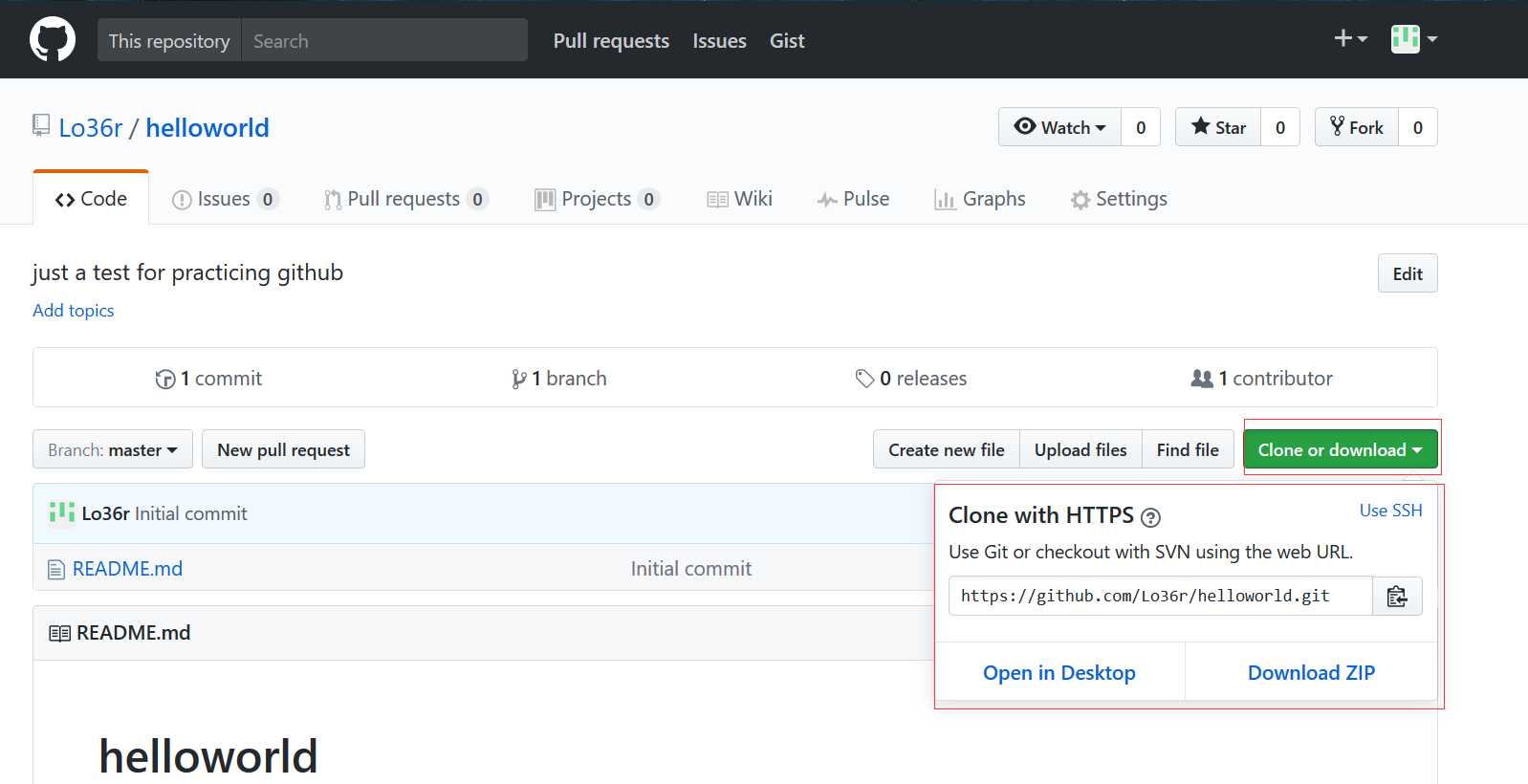The width and height of the screenshot is (1528, 784).
Task: View the 0 releases page
Action: click(911, 379)
